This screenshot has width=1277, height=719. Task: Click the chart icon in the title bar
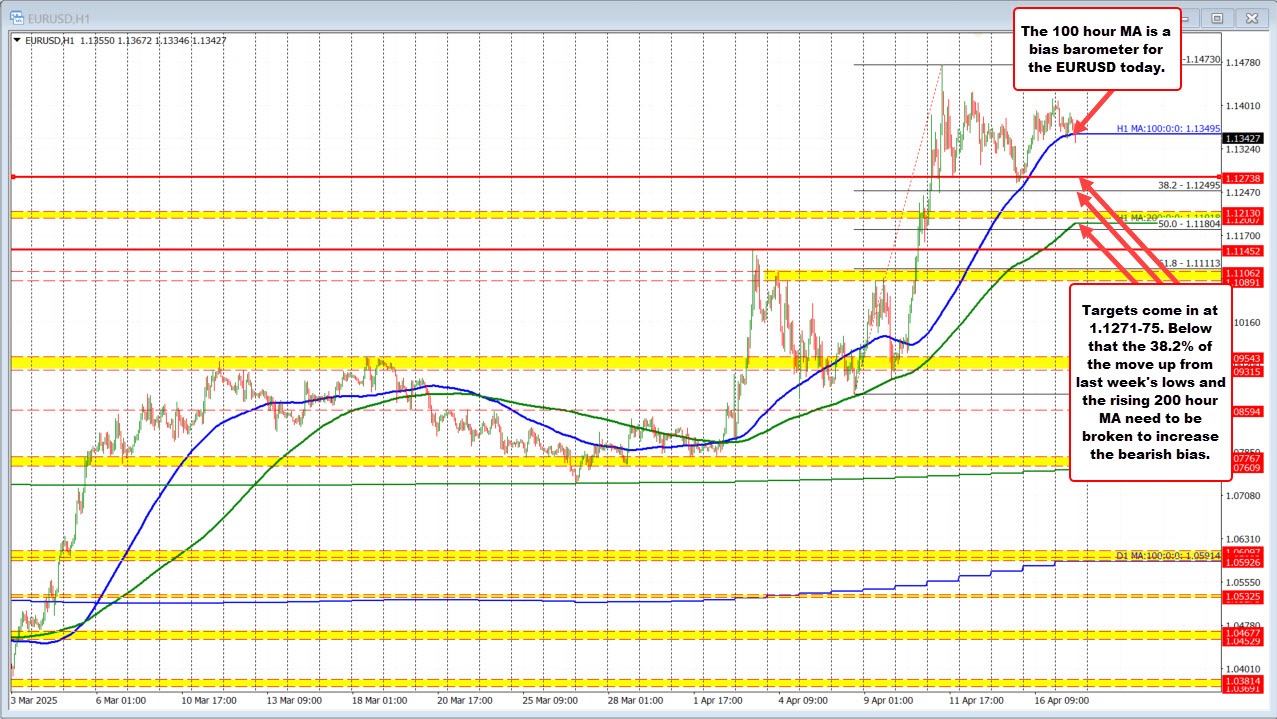[16, 17]
